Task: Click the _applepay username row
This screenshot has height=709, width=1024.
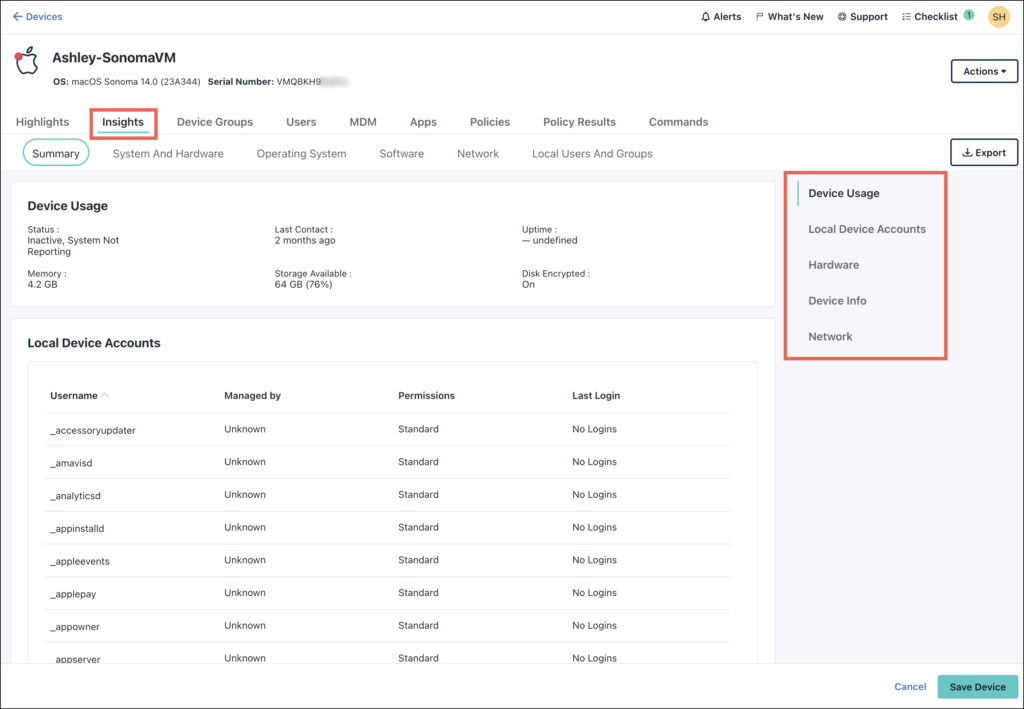Action: [73, 594]
